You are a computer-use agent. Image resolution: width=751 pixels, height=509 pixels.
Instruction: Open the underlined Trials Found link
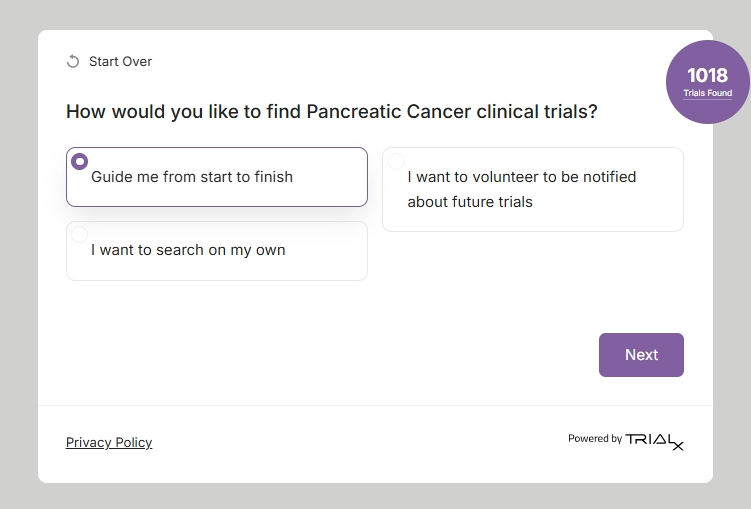tap(707, 93)
